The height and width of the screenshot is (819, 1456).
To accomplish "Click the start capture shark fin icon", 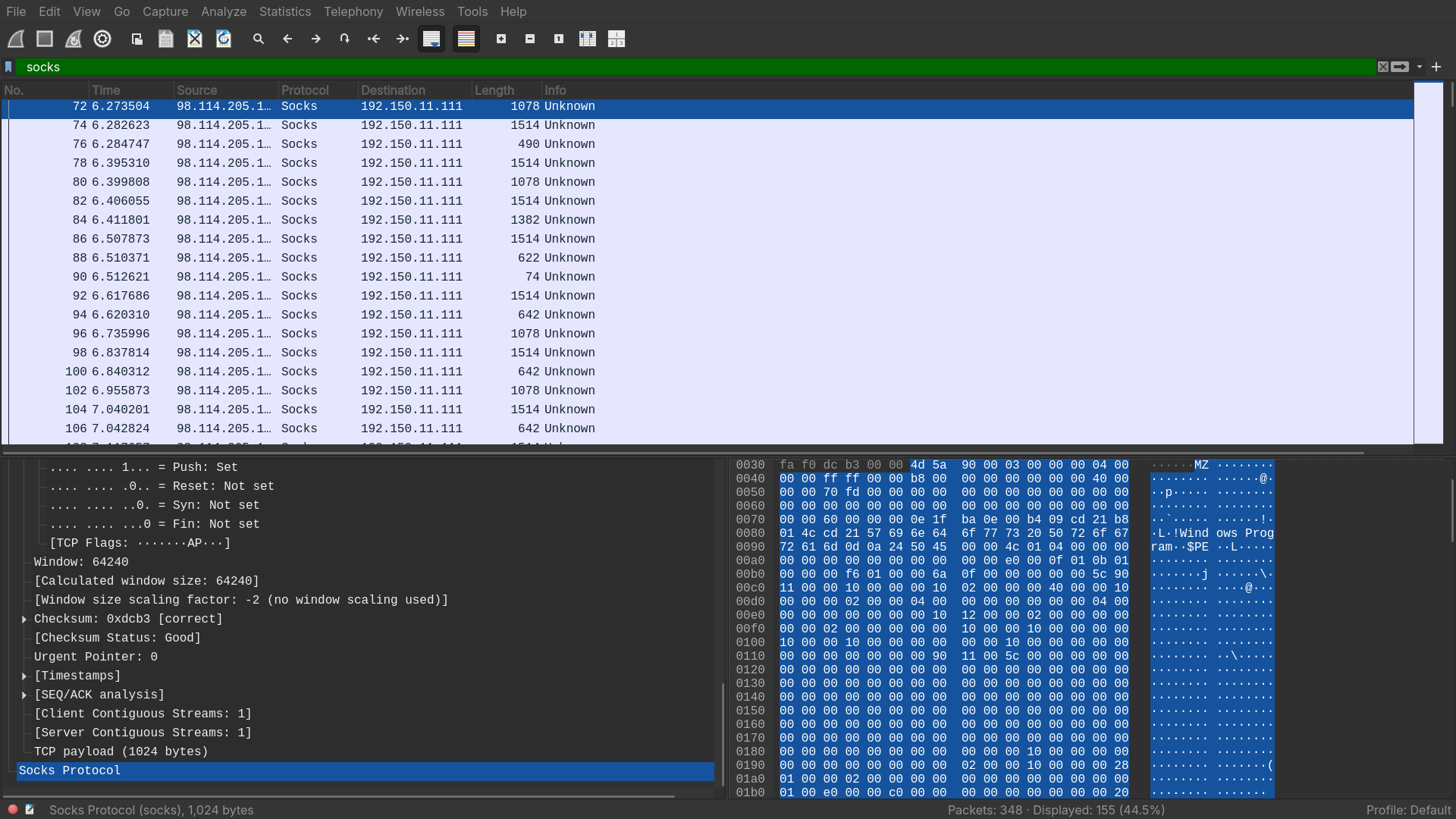I will pos(16,39).
